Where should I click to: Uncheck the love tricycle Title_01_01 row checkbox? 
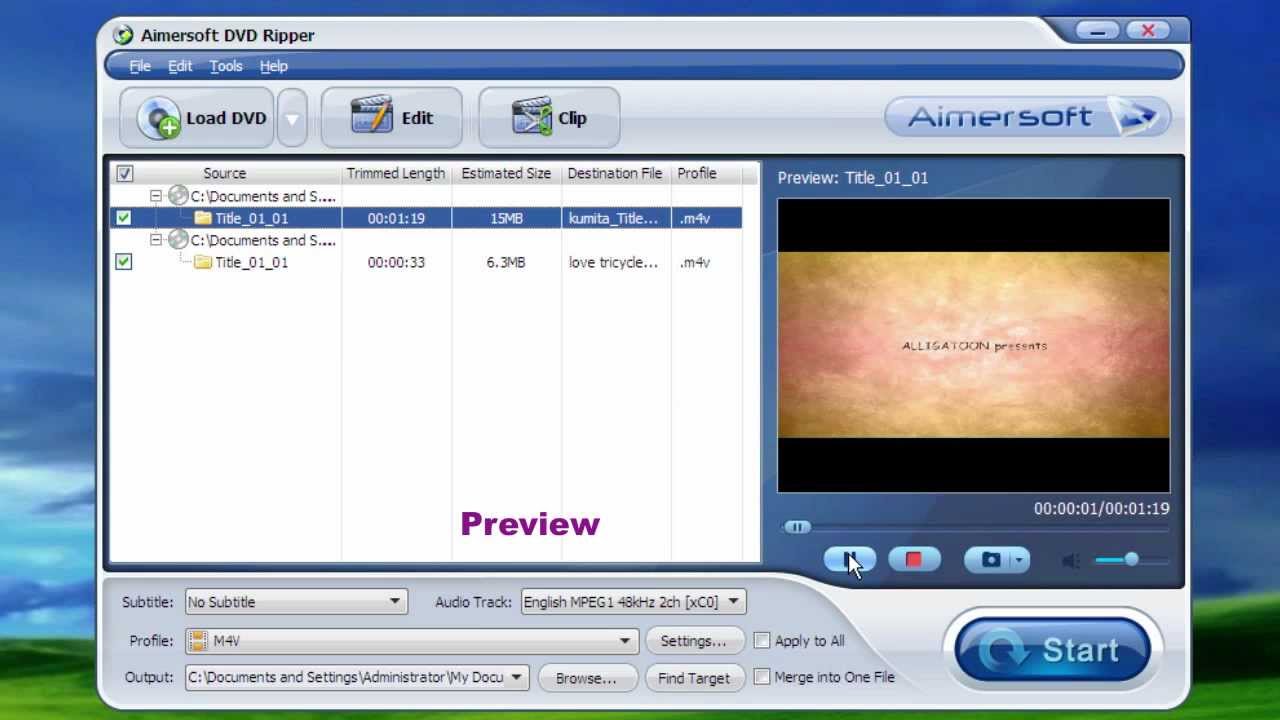pyautogui.click(x=123, y=261)
